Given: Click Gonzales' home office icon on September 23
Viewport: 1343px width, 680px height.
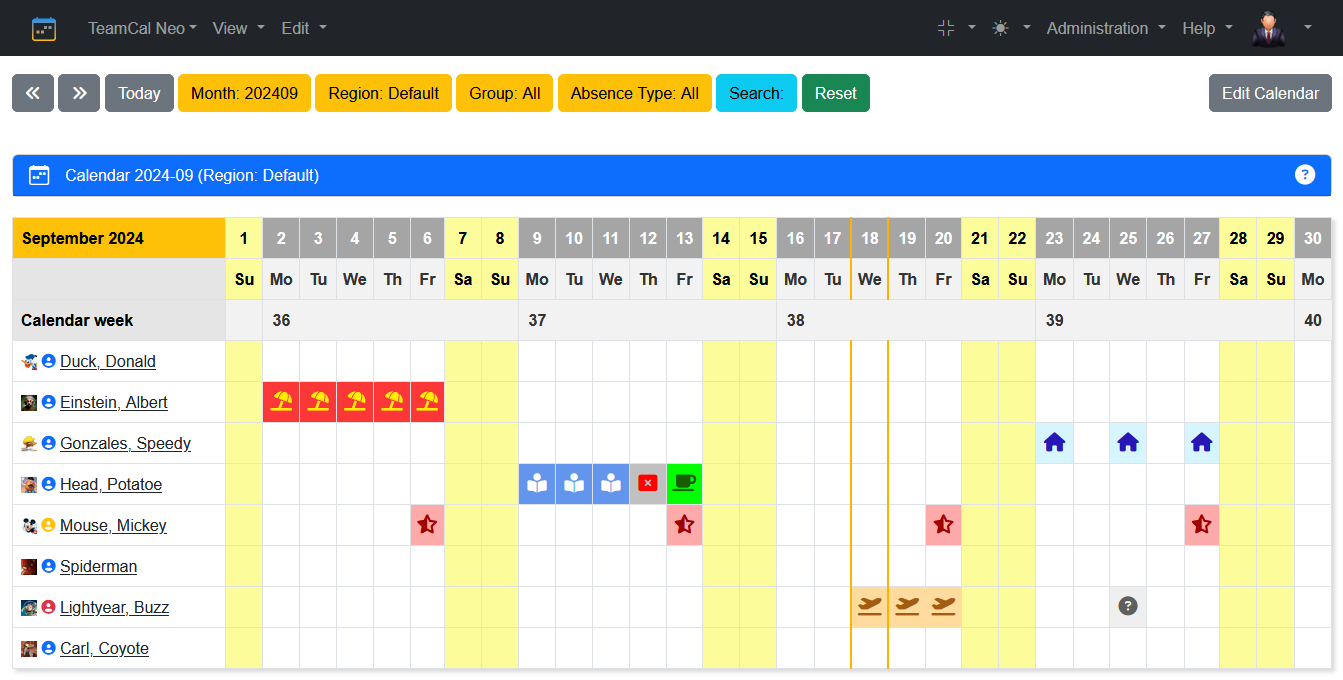Looking at the screenshot, I should pos(1054,443).
